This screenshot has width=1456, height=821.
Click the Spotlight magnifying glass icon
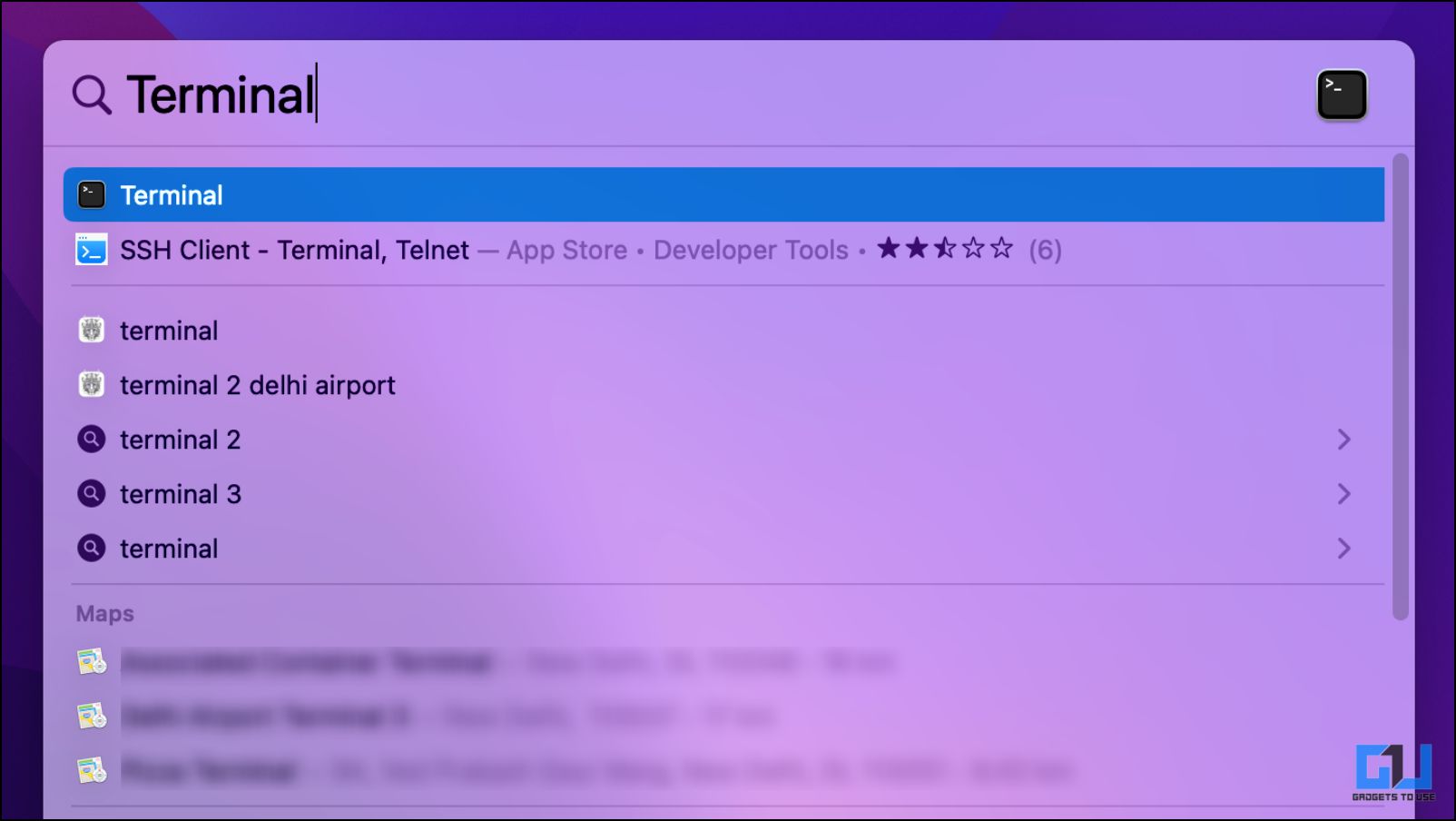pyautogui.click(x=92, y=94)
